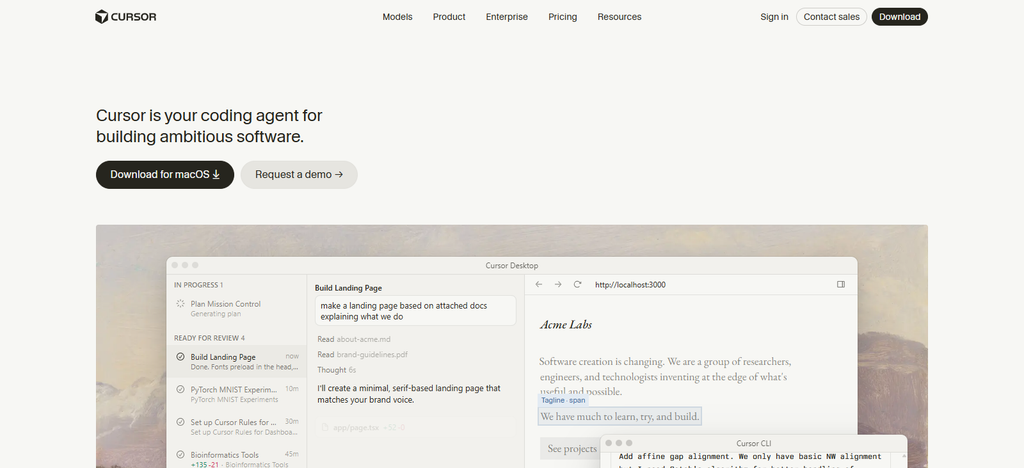This screenshot has width=1024, height=468.
Task: Select the Set up Cursor Rules task
Action: 236,427
